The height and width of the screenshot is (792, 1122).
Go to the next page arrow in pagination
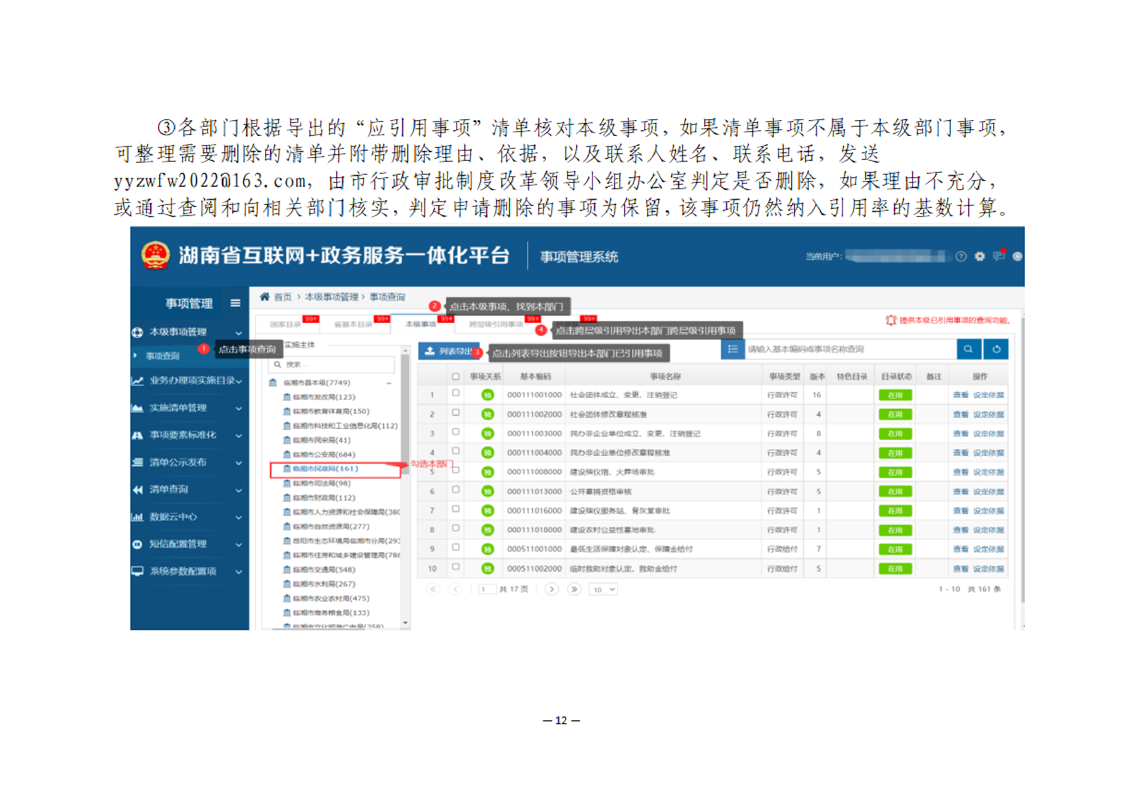(x=551, y=589)
